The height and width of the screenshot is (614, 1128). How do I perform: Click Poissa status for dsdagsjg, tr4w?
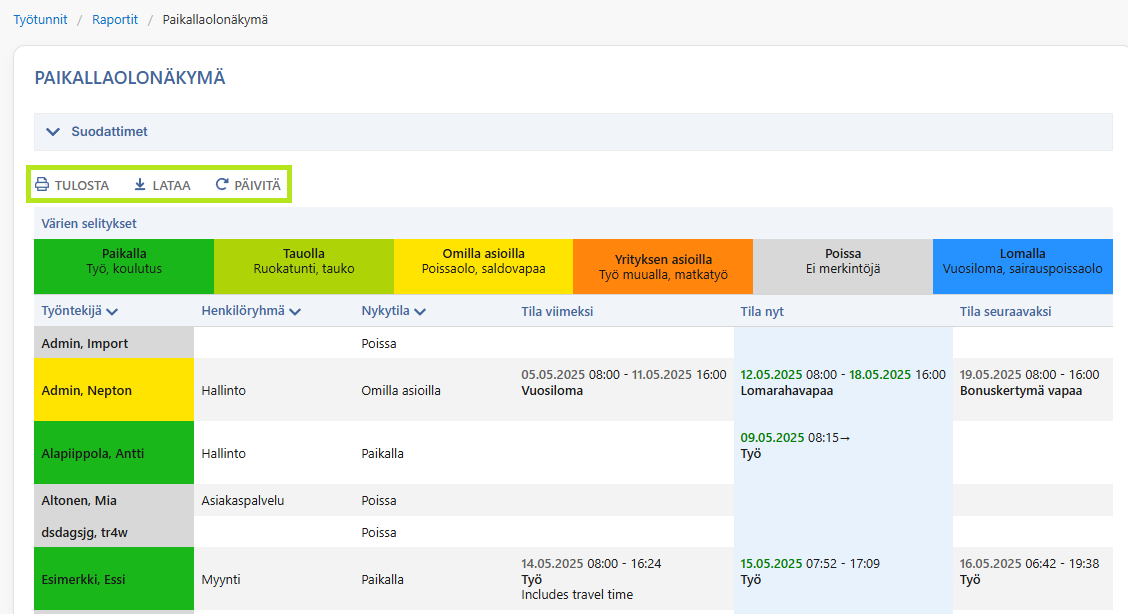(x=379, y=532)
